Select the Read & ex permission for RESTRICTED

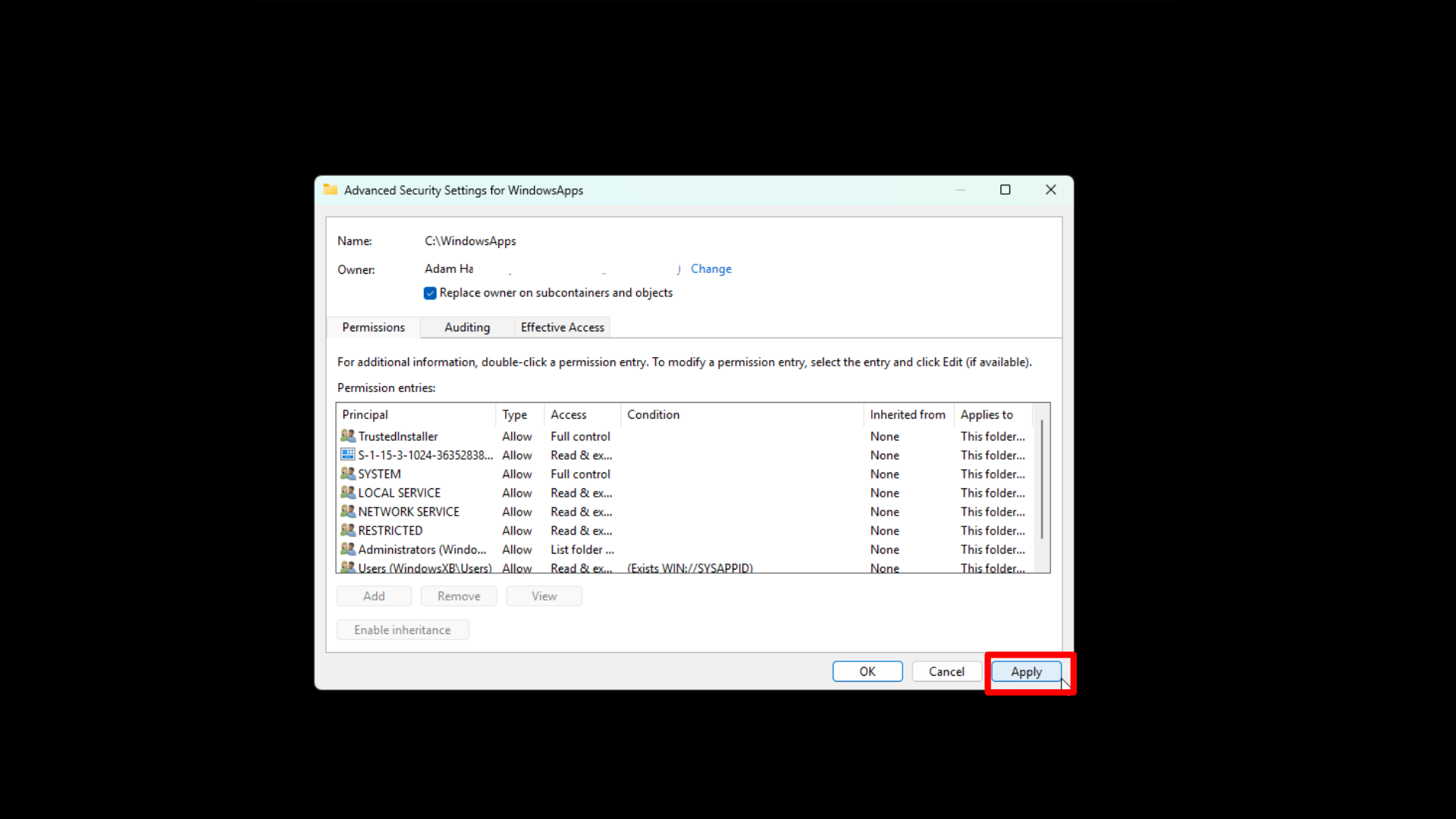point(581,530)
